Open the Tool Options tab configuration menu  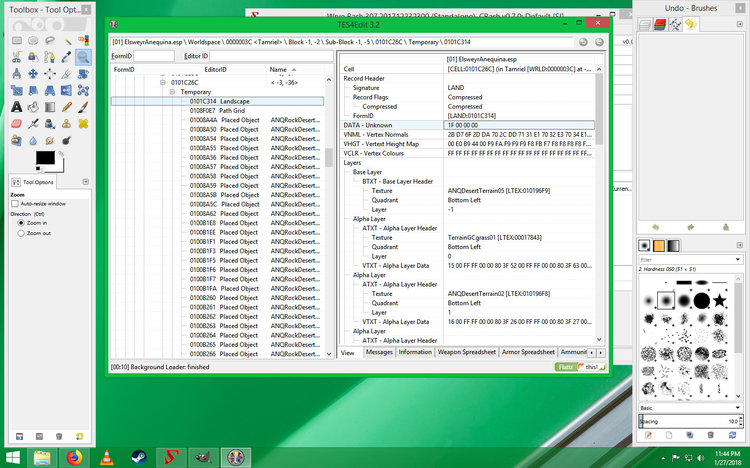86,182
